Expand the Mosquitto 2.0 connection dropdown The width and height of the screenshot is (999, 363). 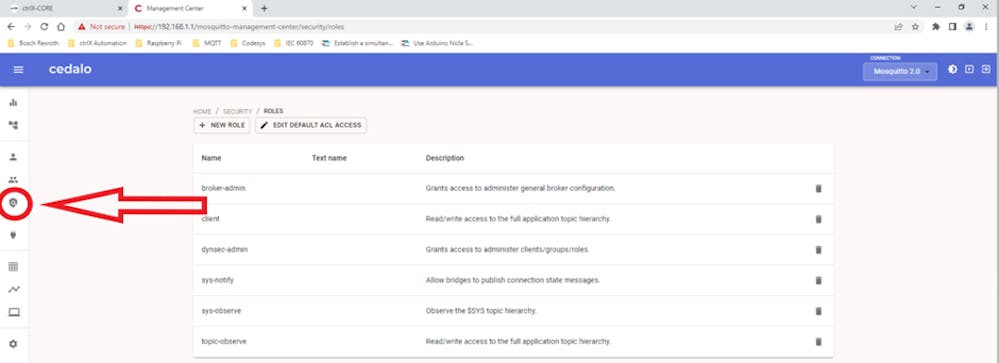(x=901, y=71)
